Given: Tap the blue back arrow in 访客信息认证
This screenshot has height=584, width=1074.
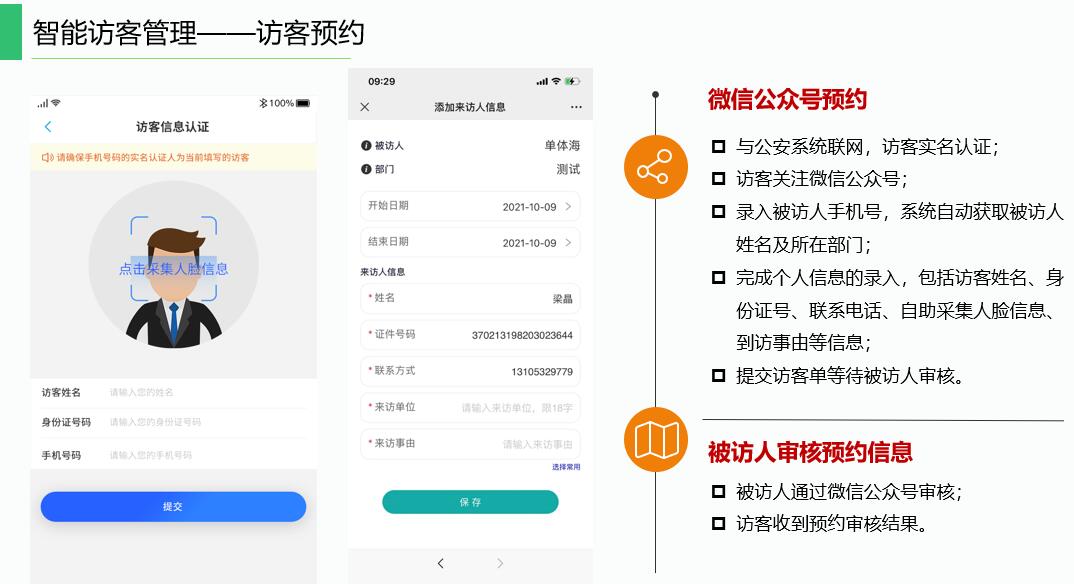Looking at the screenshot, I should [x=48, y=127].
